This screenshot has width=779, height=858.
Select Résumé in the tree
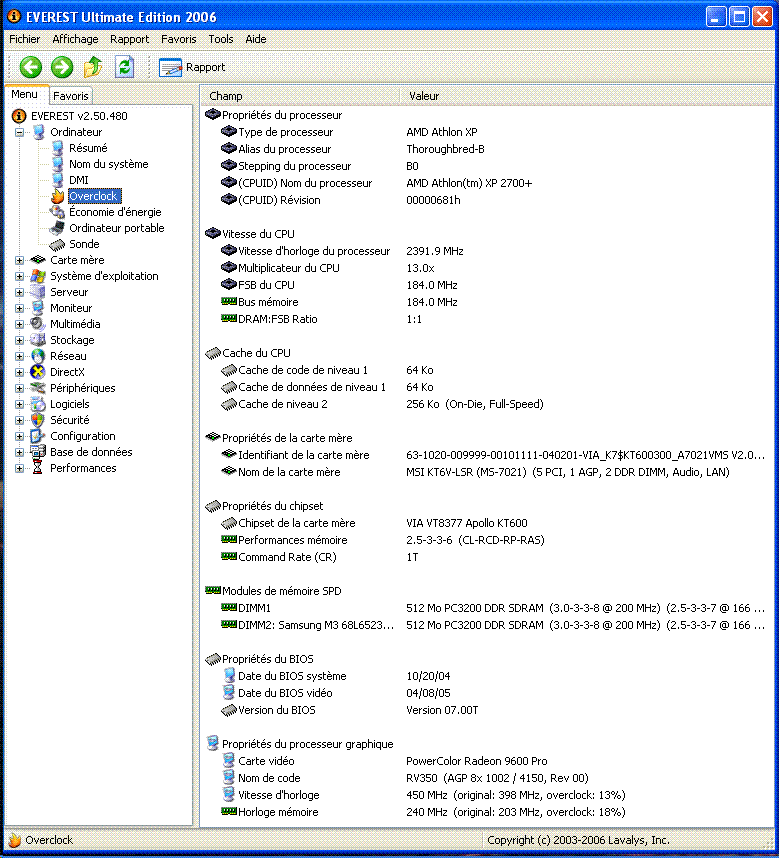(x=88, y=148)
